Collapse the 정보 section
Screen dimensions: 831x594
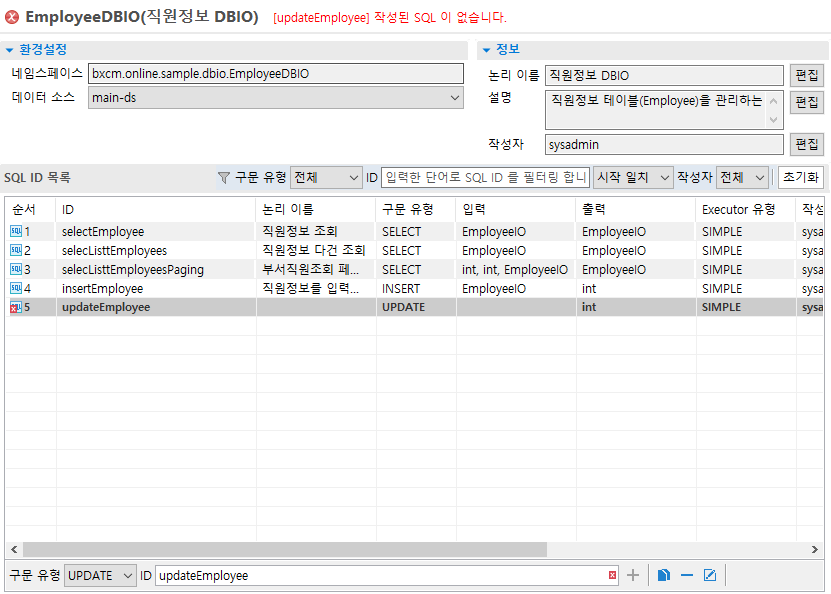coord(486,50)
